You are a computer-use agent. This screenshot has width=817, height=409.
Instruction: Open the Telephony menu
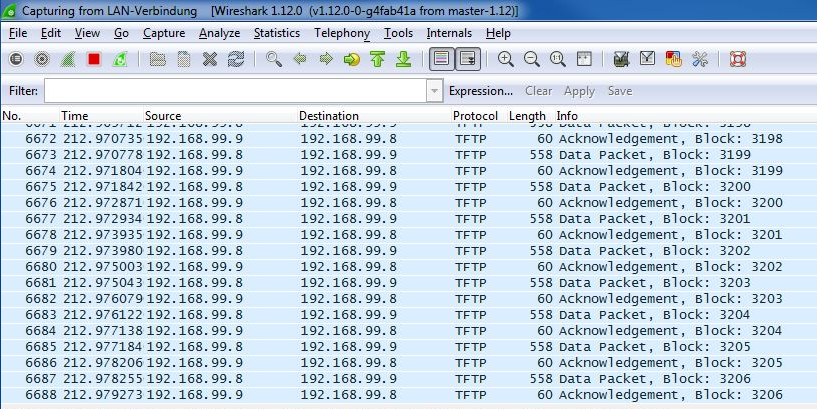click(341, 33)
